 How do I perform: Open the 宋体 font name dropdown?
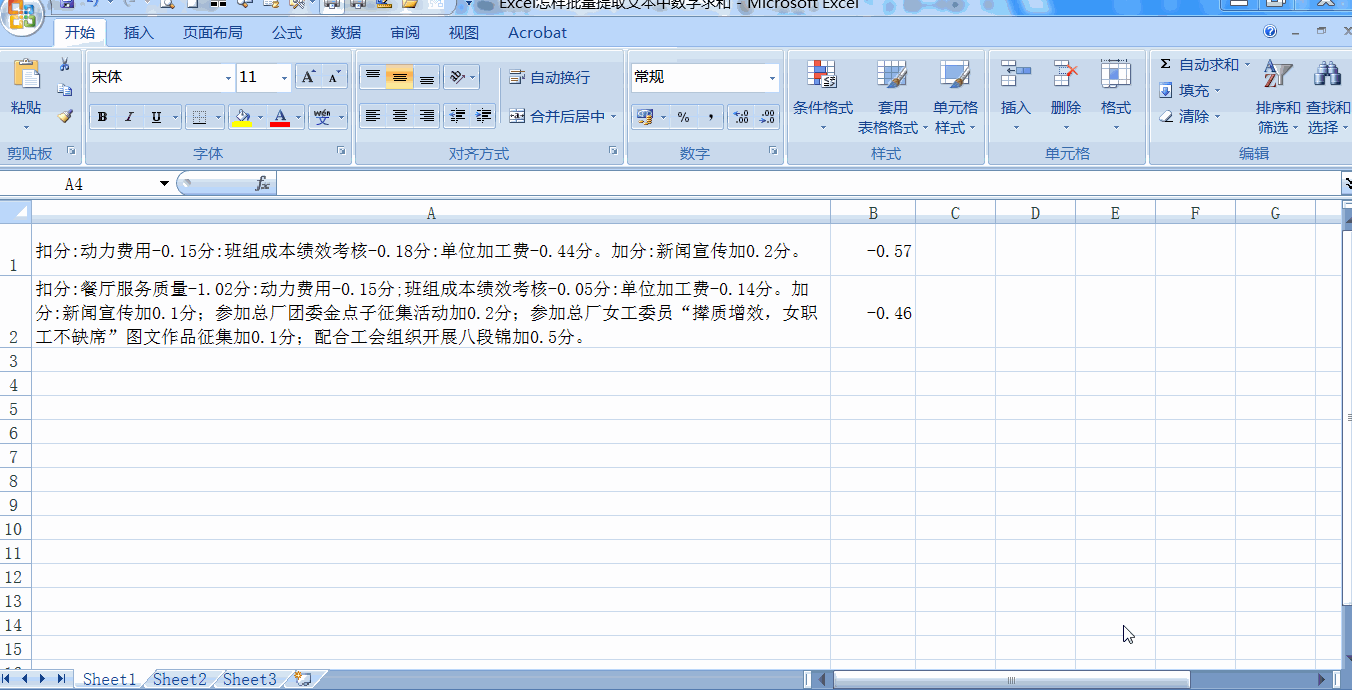coord(226,77)
